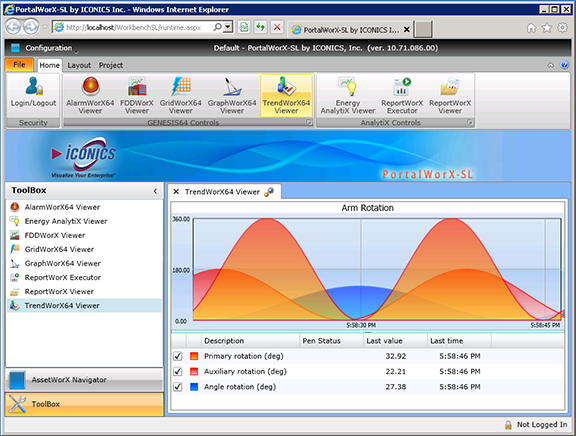Uncheck the Auxiliary rotation pen checkbox

[x=178, y=371]
